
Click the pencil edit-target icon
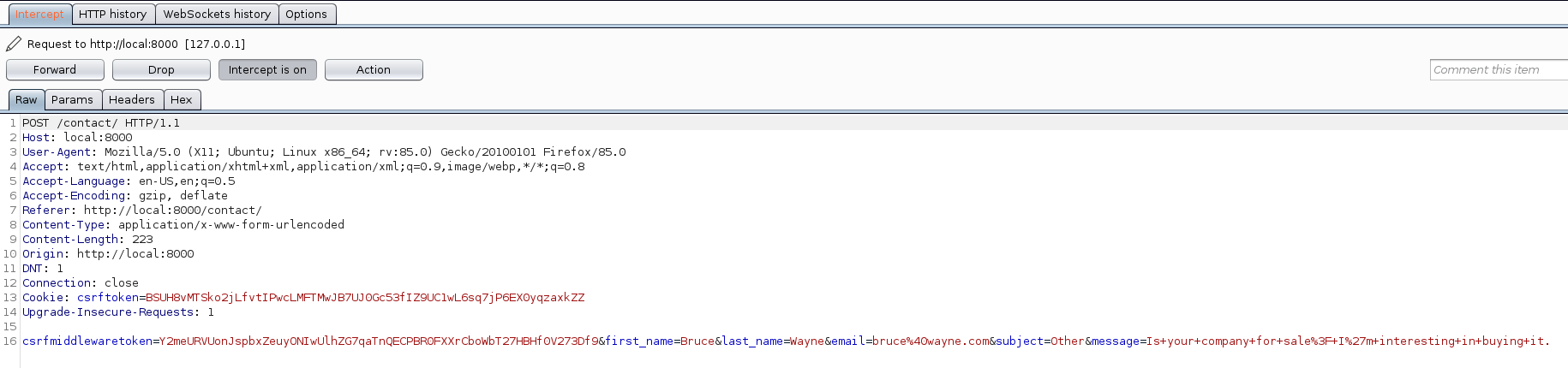[x=14, y=44]
